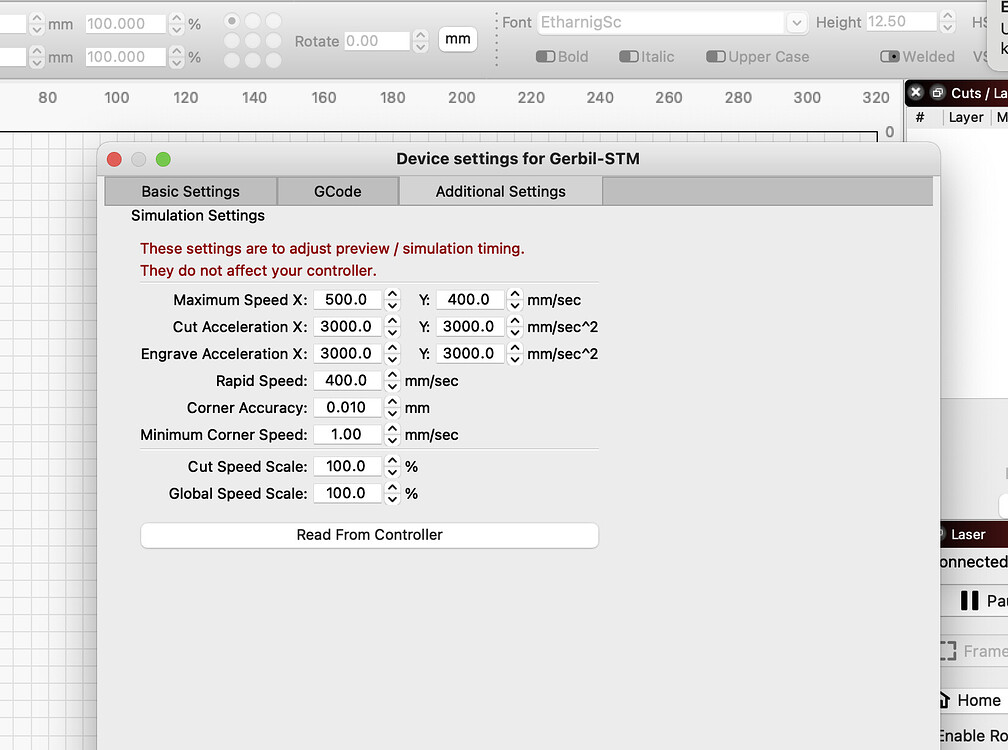This screenshot has width=1008, height=750.
Task: Click Read From Controller
Action: click(x=369, y=535)
